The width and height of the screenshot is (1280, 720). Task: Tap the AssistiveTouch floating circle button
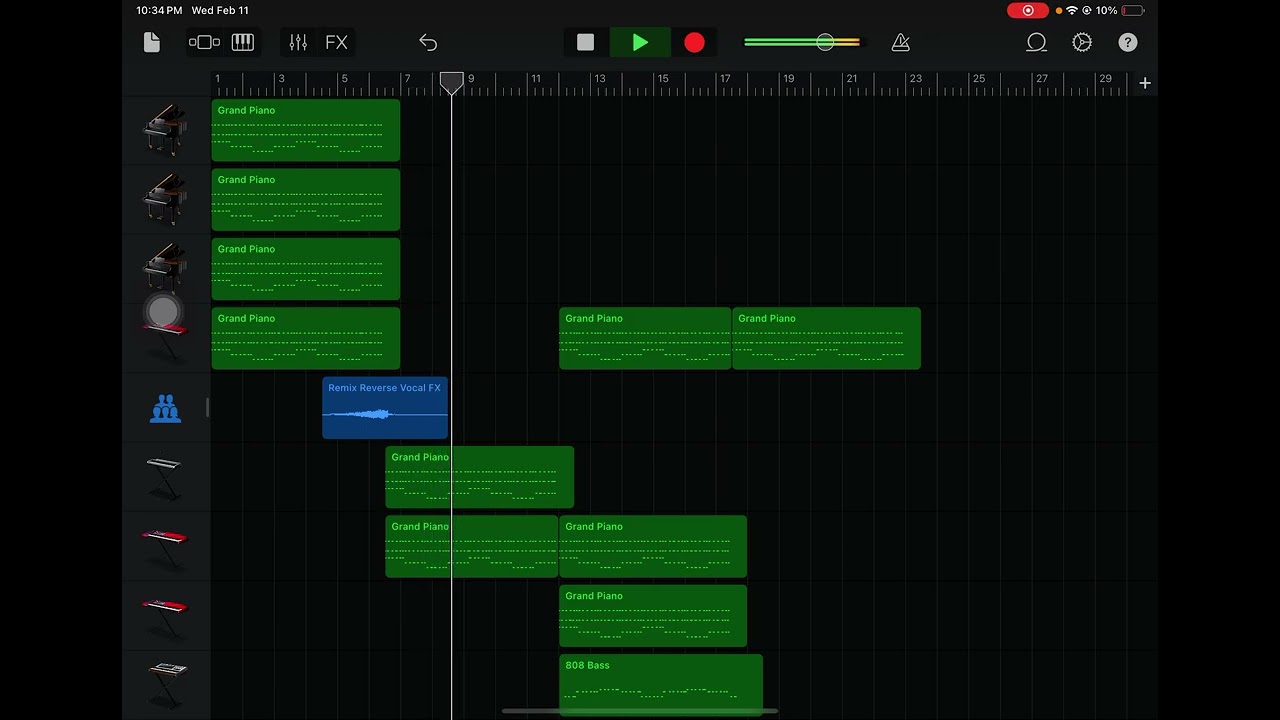coord(163,312)
